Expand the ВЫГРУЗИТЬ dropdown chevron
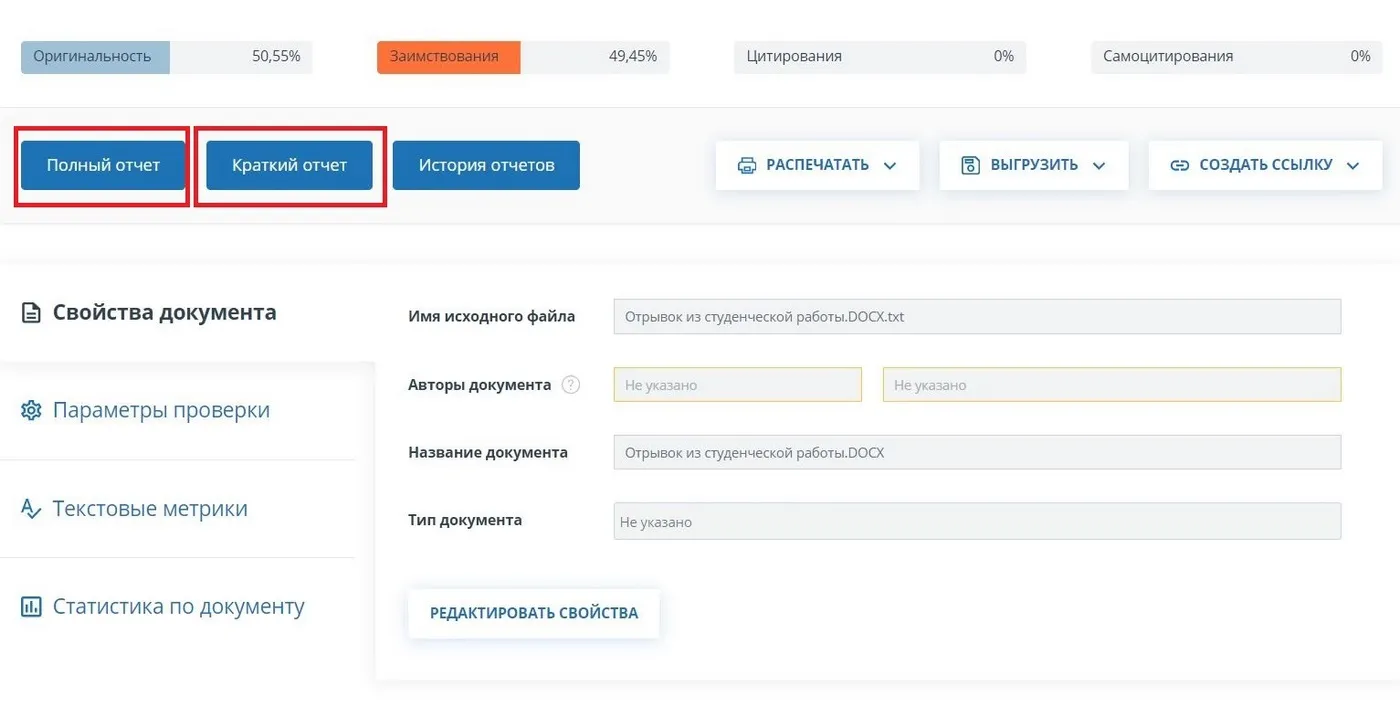The width and height of the screenshot is (1400, 728). pyautogui.click(x=1099, y=166)
